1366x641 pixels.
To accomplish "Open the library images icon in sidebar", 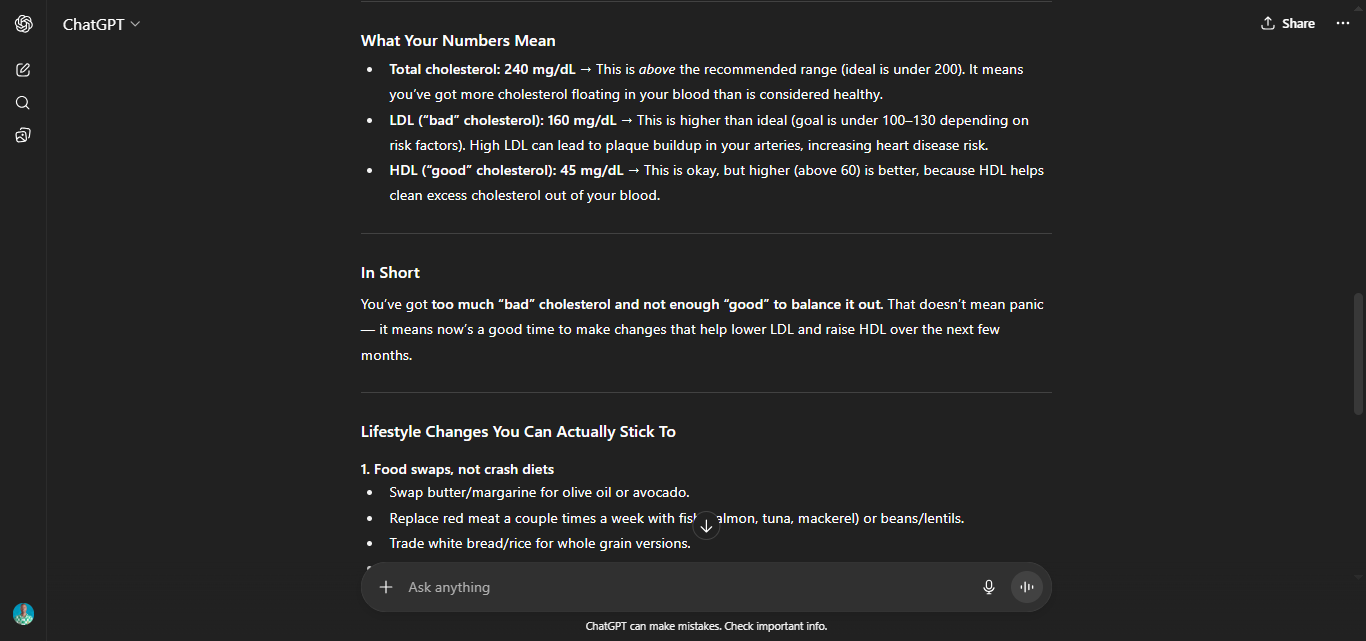I will [x=23, y=135].
